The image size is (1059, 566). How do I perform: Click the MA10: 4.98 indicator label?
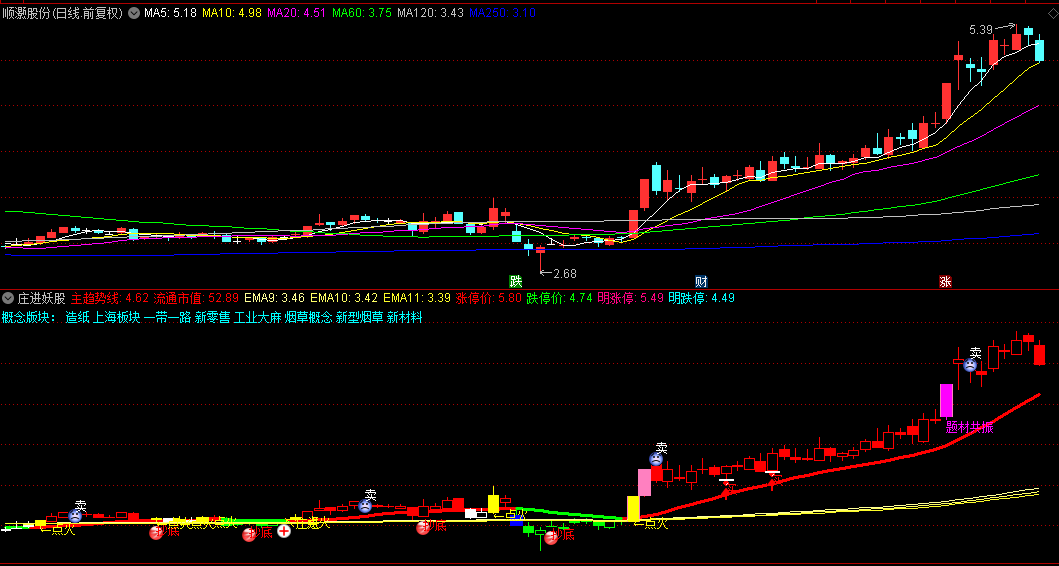[x=232, y=13]
